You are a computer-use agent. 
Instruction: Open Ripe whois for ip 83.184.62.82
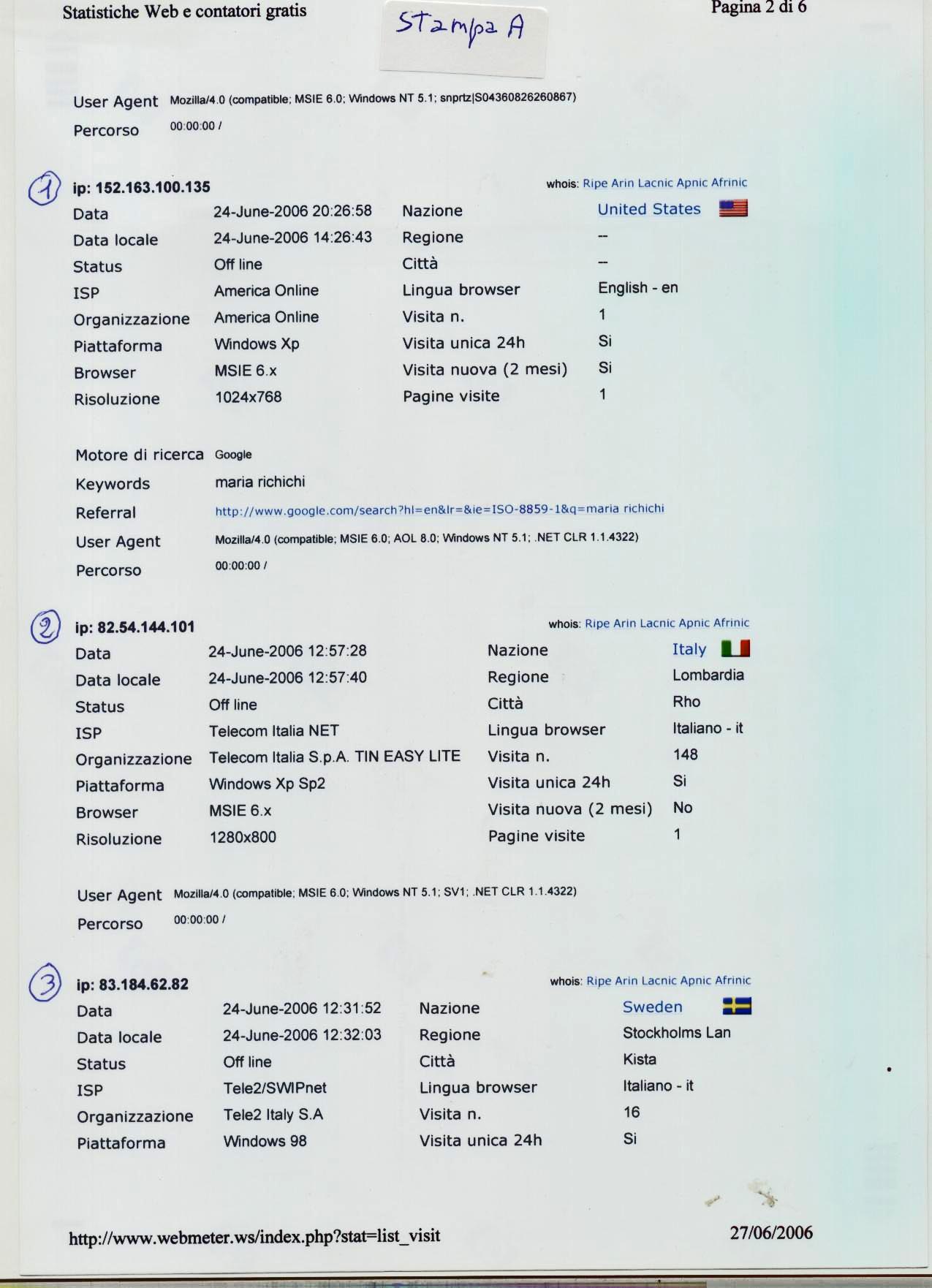tap(599, 980)
